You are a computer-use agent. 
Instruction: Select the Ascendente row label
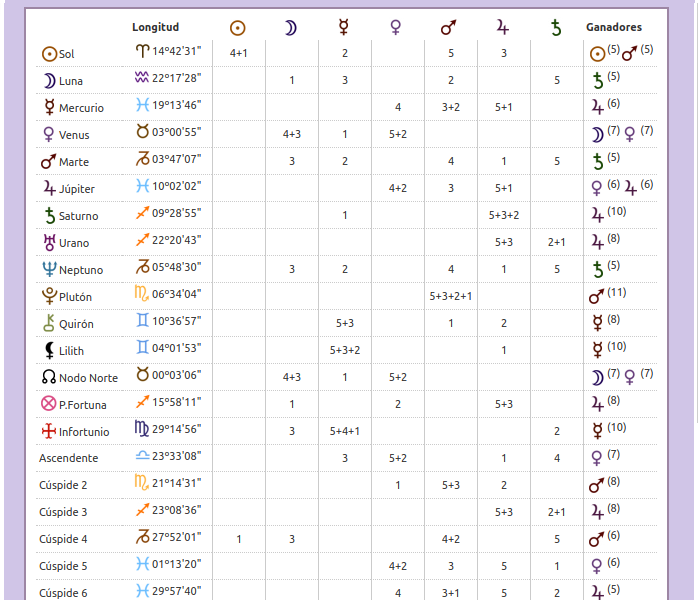pos(68,458)
